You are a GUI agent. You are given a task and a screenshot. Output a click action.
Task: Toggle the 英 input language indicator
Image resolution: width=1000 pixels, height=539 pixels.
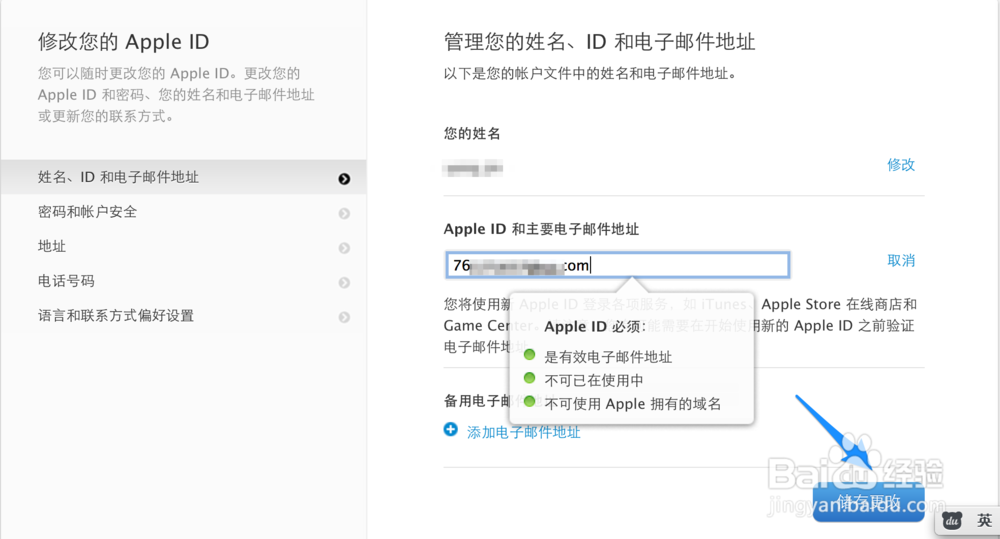(984, 521)
